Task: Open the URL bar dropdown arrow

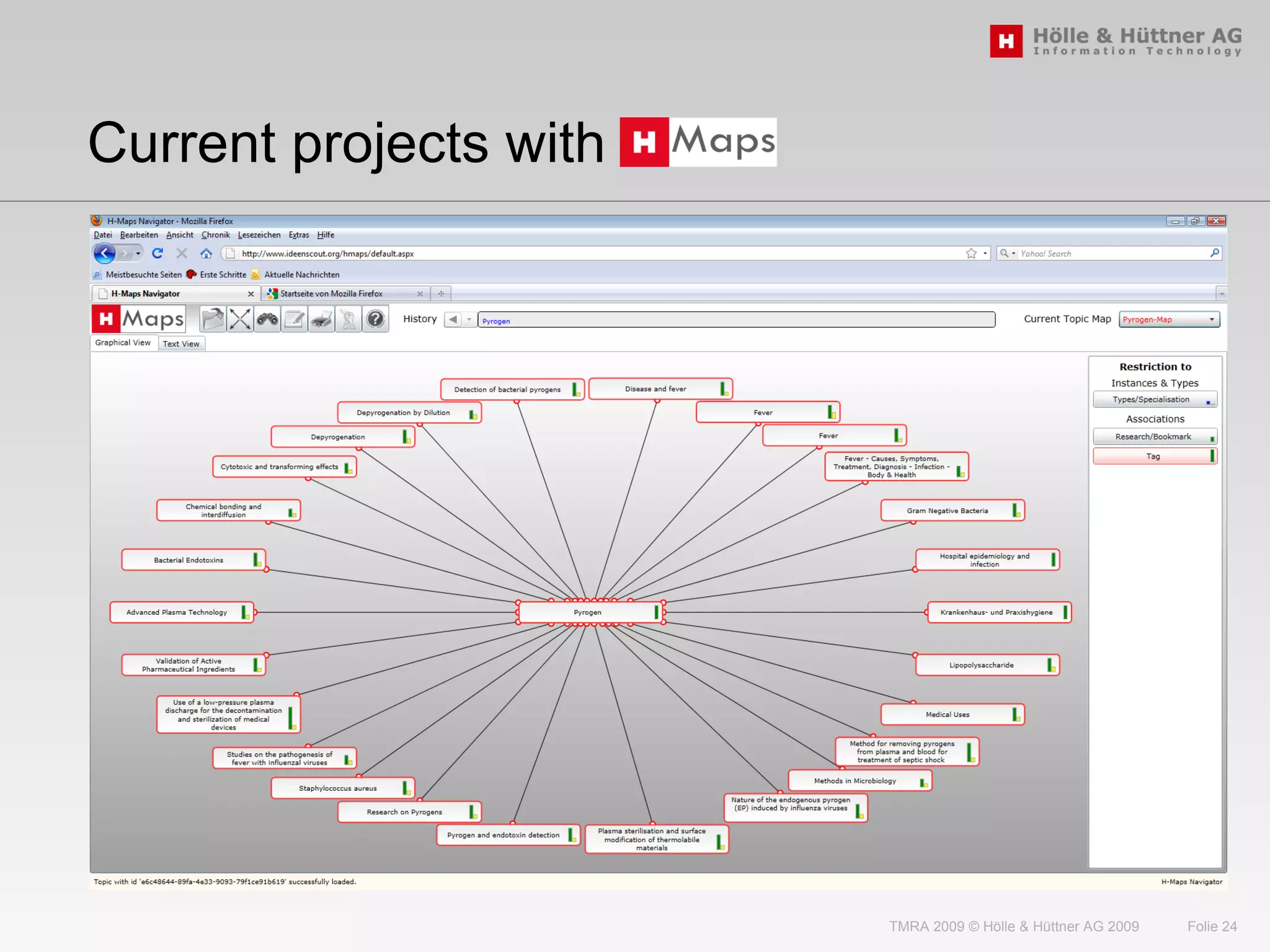Action: (985, 253)
